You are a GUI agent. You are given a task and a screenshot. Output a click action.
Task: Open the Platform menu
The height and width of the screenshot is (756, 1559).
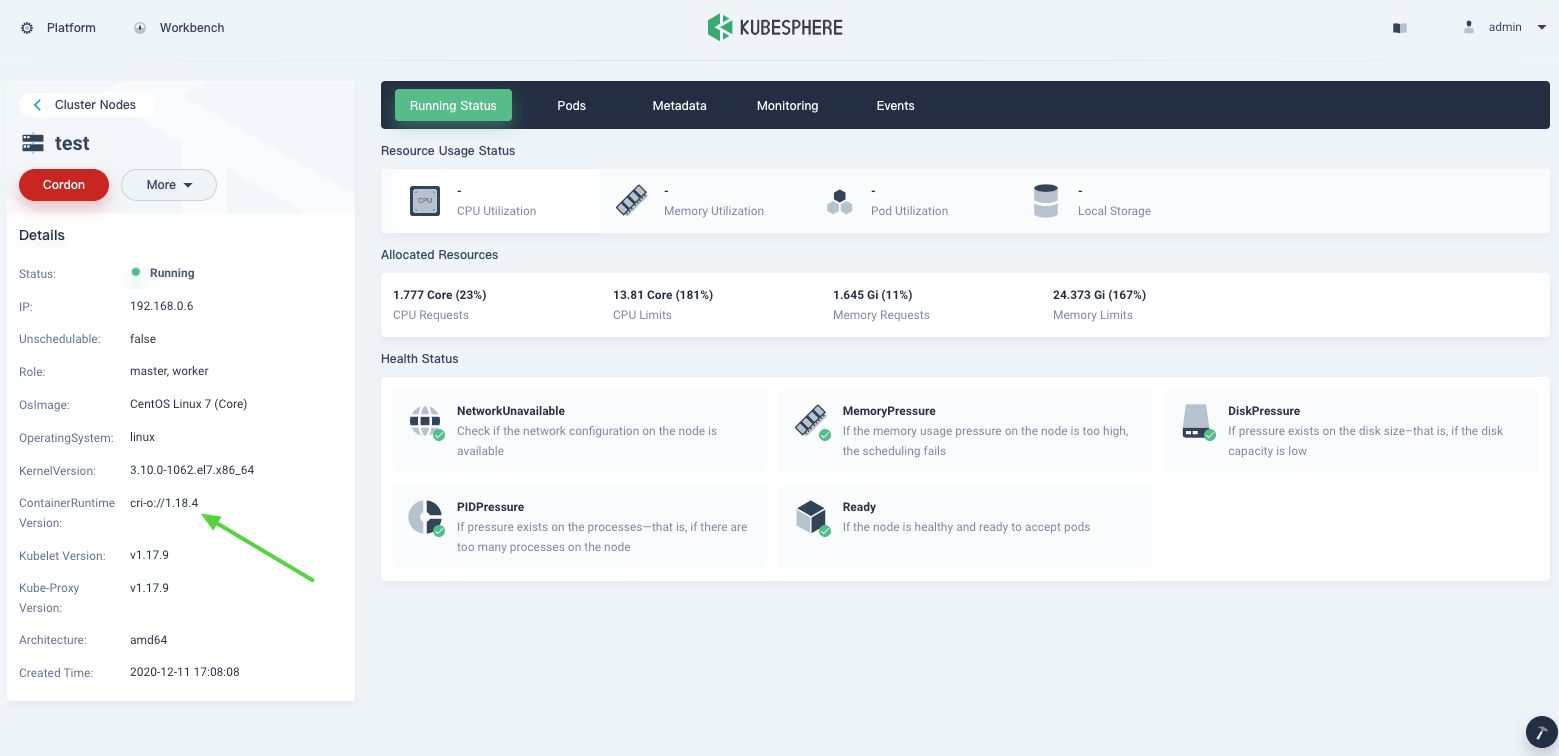pyautogui.click(x=59, y=28)
